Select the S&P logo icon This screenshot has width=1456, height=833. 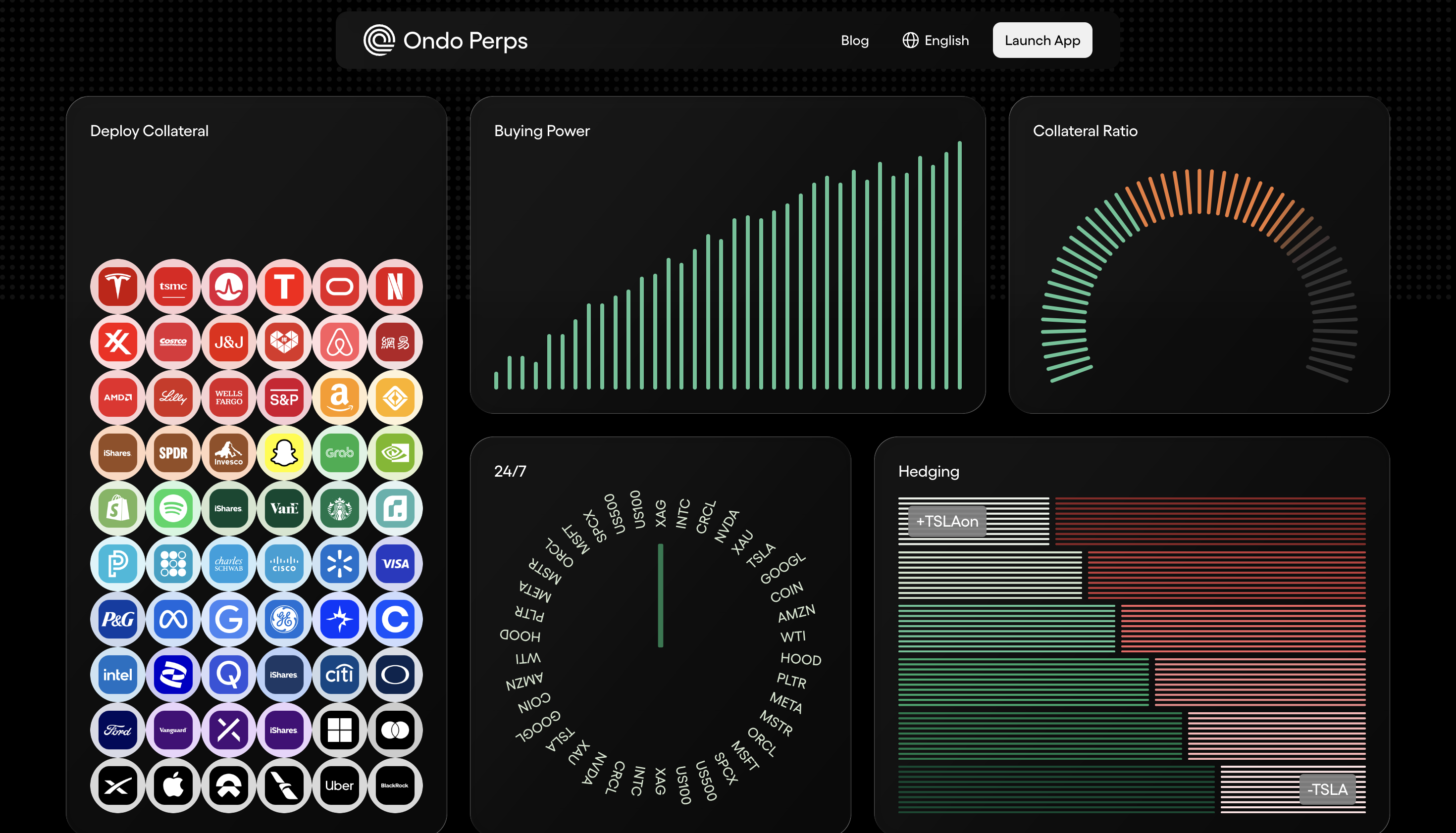pos(284,397)
